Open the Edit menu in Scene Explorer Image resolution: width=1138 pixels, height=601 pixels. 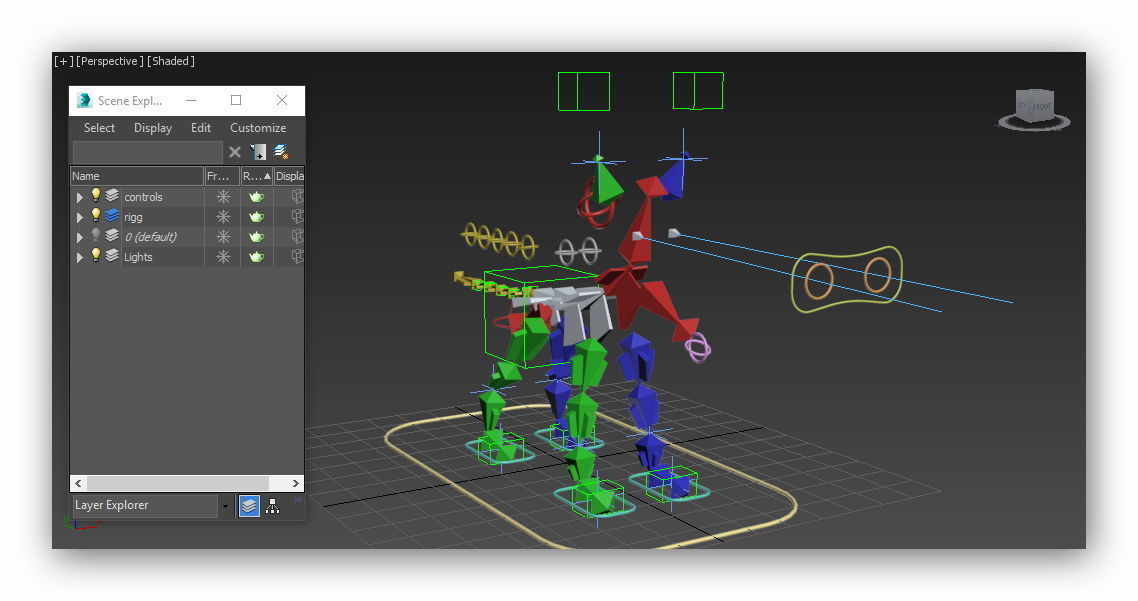201,128
